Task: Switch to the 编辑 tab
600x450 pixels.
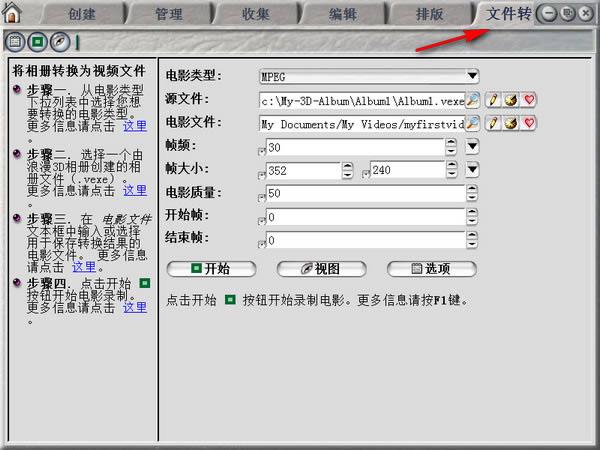Action: 342,15
